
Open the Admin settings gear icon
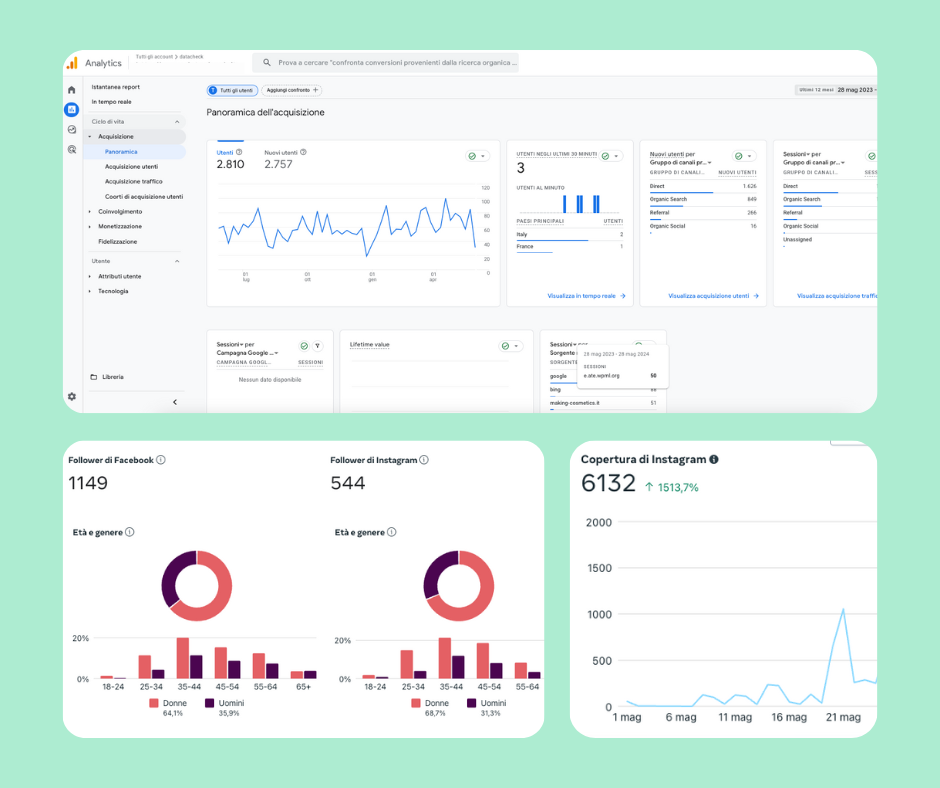[x=72, y=396]
